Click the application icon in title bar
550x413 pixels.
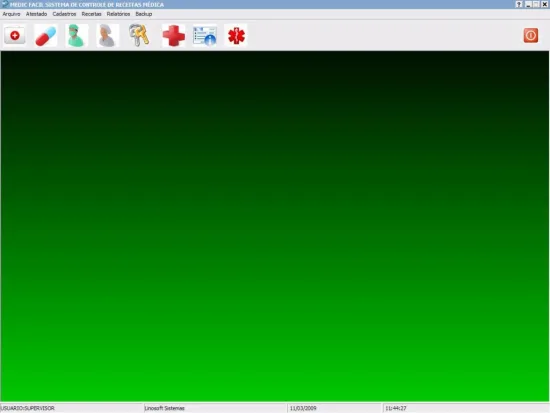coord(5,4)
